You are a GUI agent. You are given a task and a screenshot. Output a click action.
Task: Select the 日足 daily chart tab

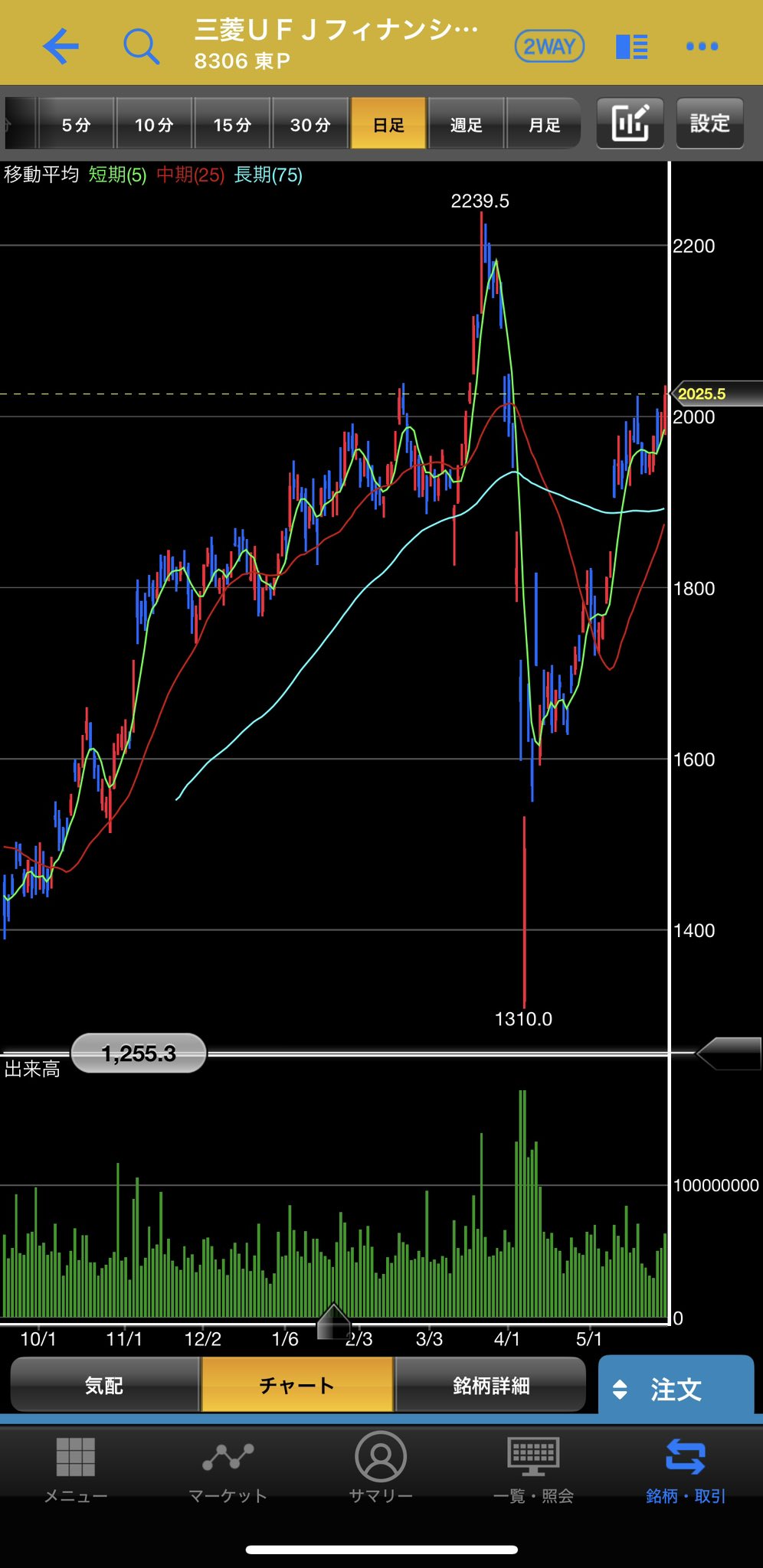[x=388, y=124]
